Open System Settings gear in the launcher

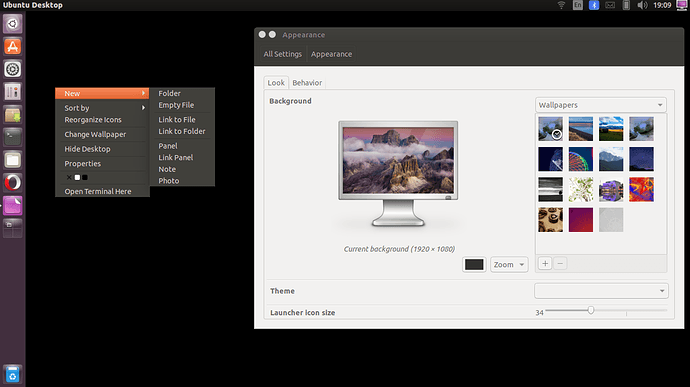click(12, 69)
